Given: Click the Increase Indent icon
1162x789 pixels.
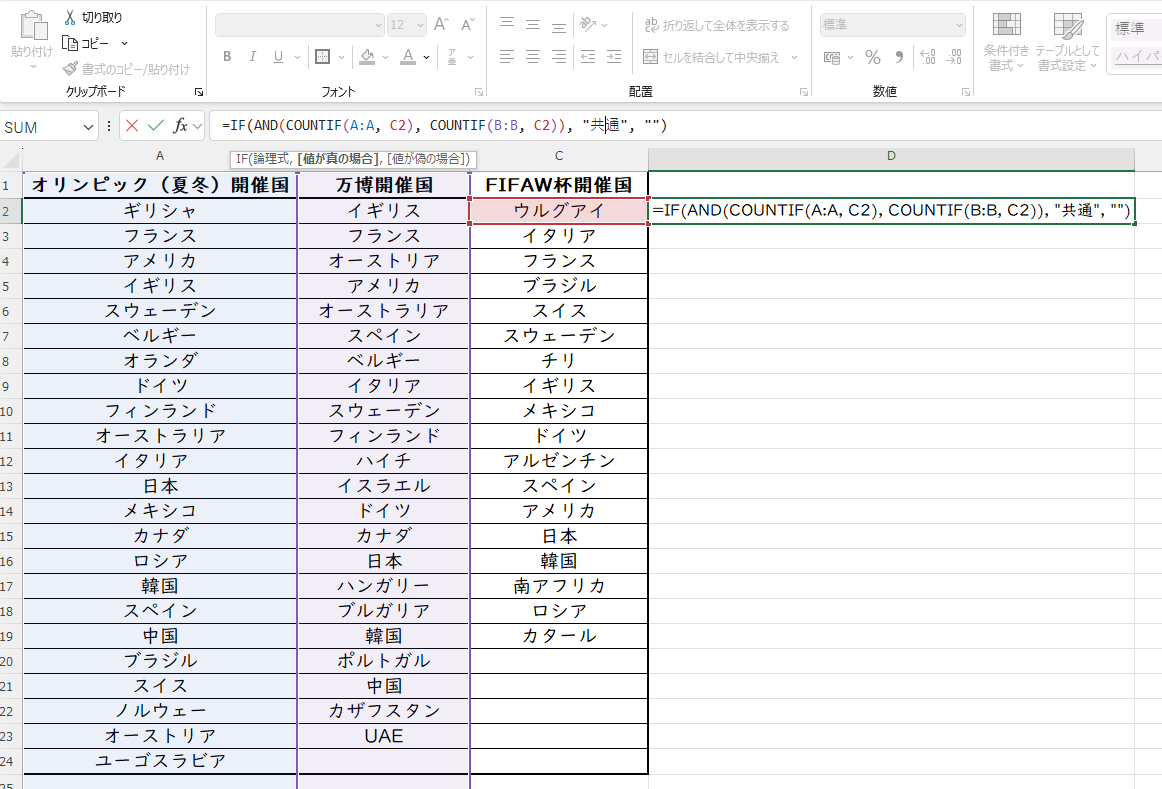Looking at the screenshot, I should [614, 56].
